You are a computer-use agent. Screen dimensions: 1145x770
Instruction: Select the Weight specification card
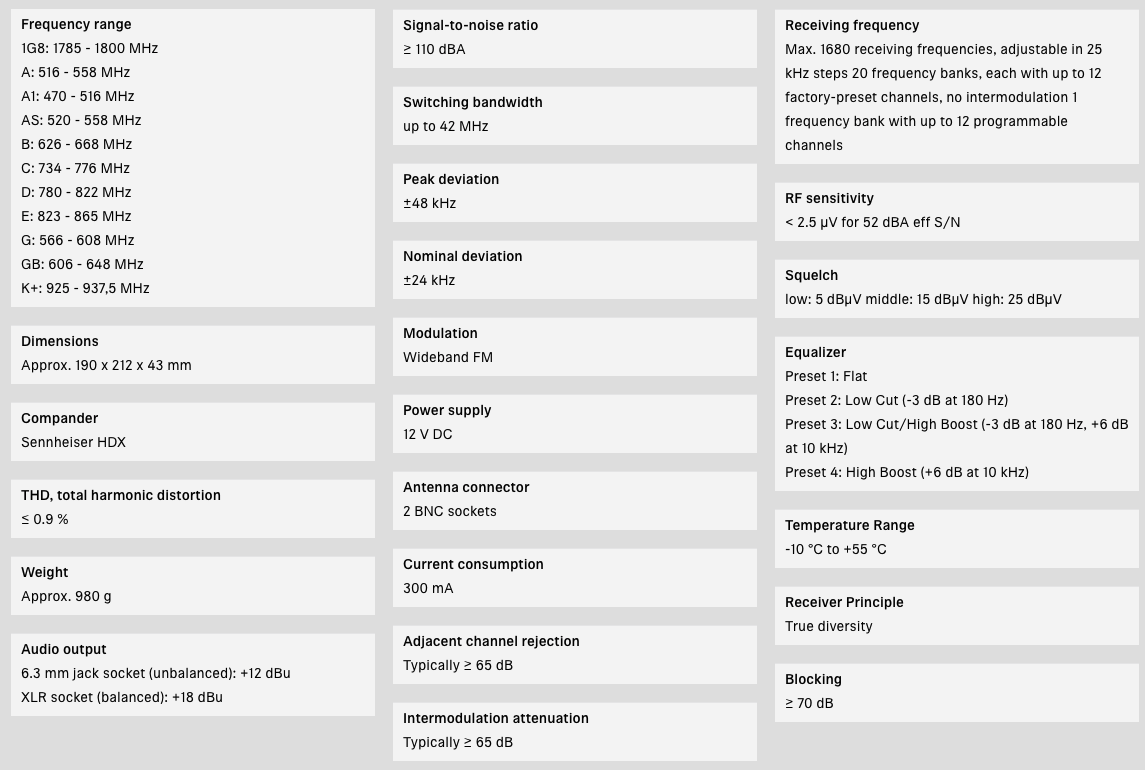click(192, 585)
